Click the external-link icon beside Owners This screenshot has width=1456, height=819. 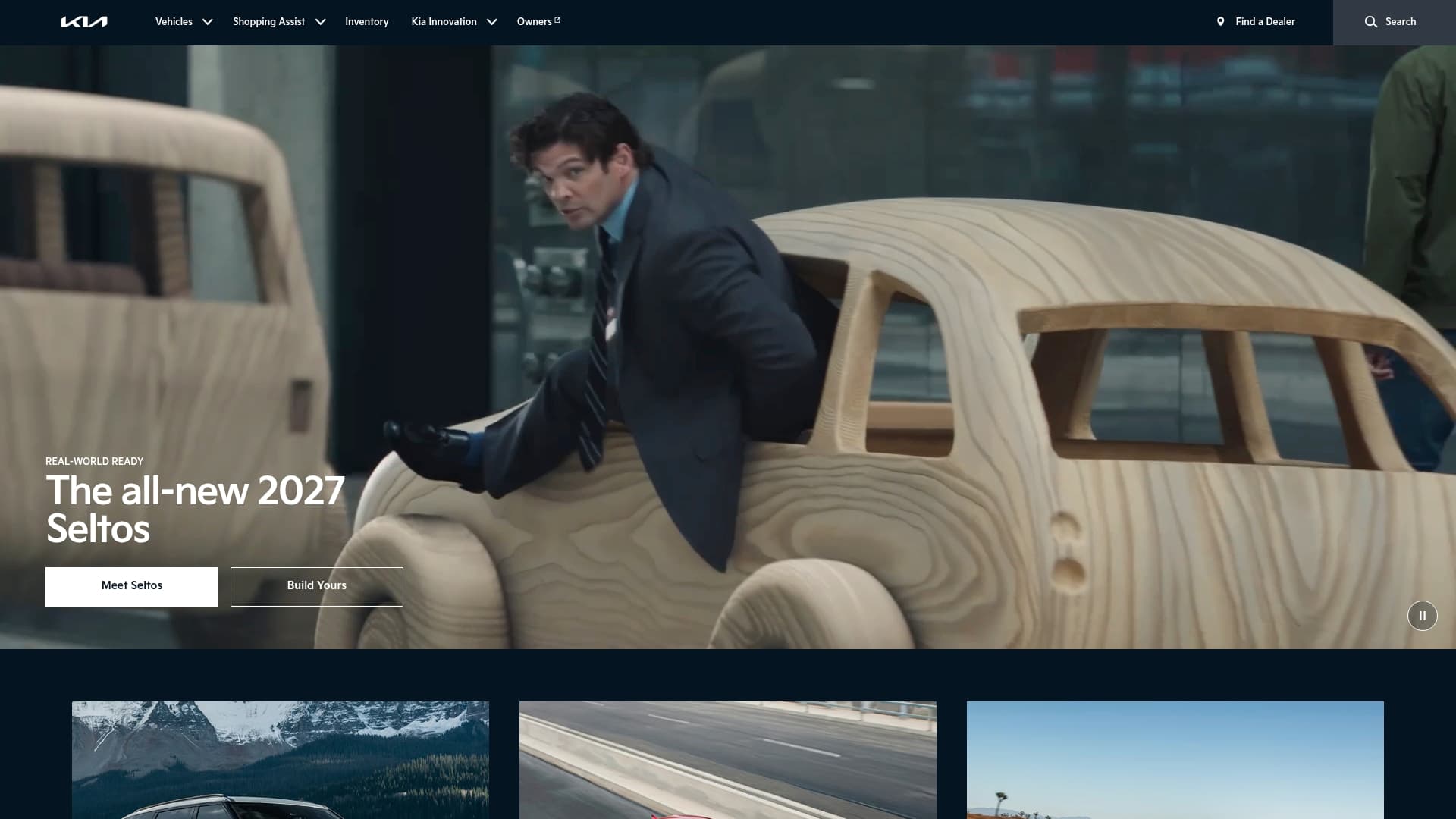point(557,20)
